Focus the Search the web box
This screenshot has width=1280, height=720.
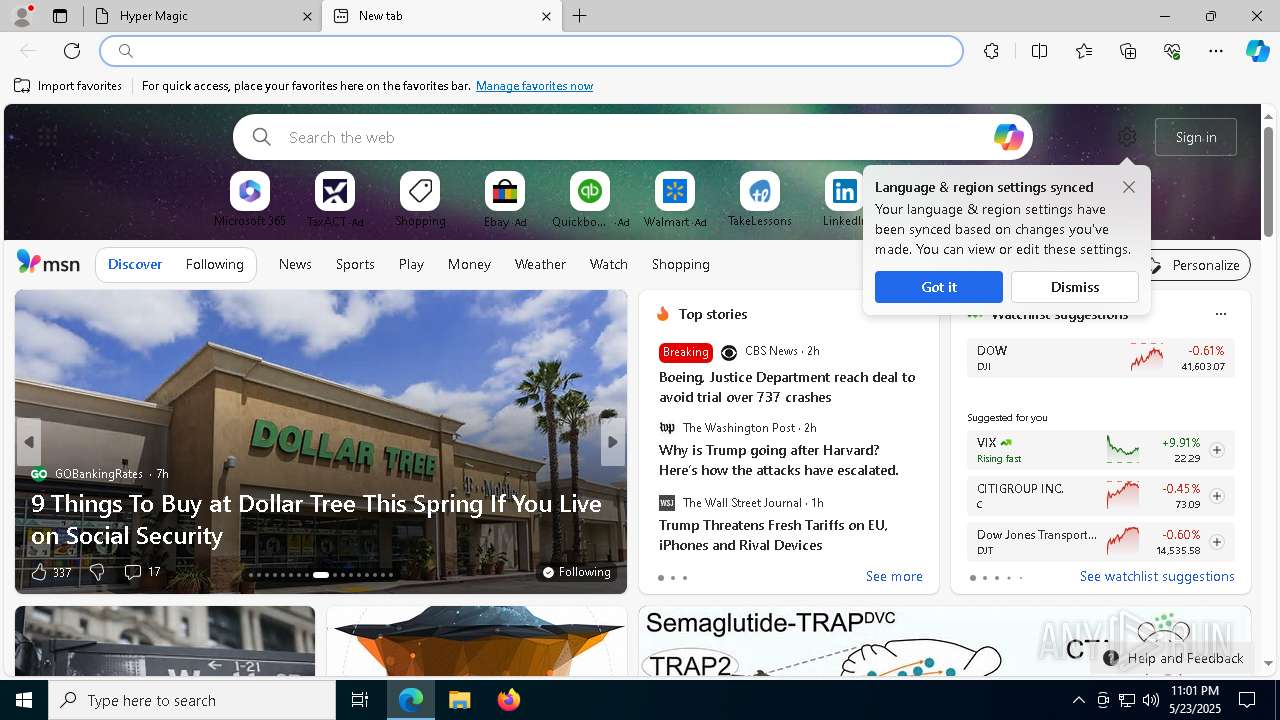point(633,137)
